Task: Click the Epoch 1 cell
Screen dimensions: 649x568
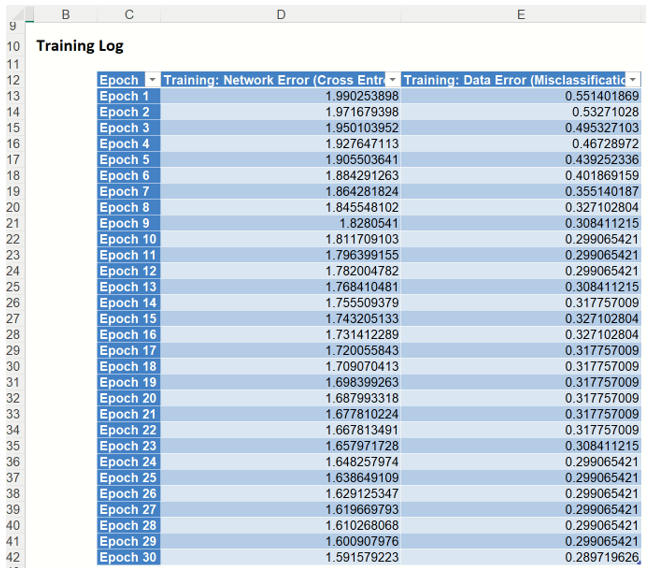Action: (129, 96)
